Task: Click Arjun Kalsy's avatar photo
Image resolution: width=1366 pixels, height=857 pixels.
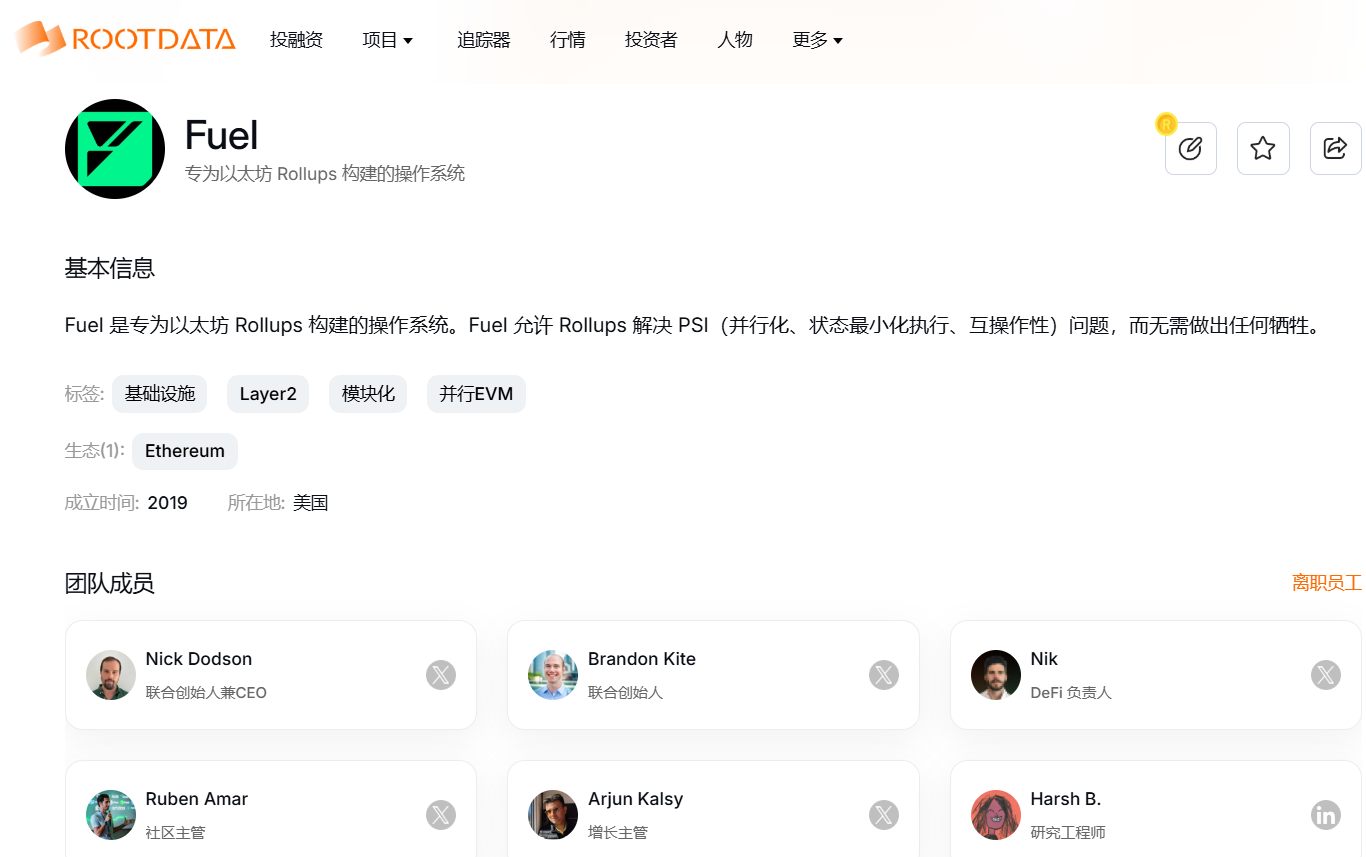Action: [x=553, y=815]
